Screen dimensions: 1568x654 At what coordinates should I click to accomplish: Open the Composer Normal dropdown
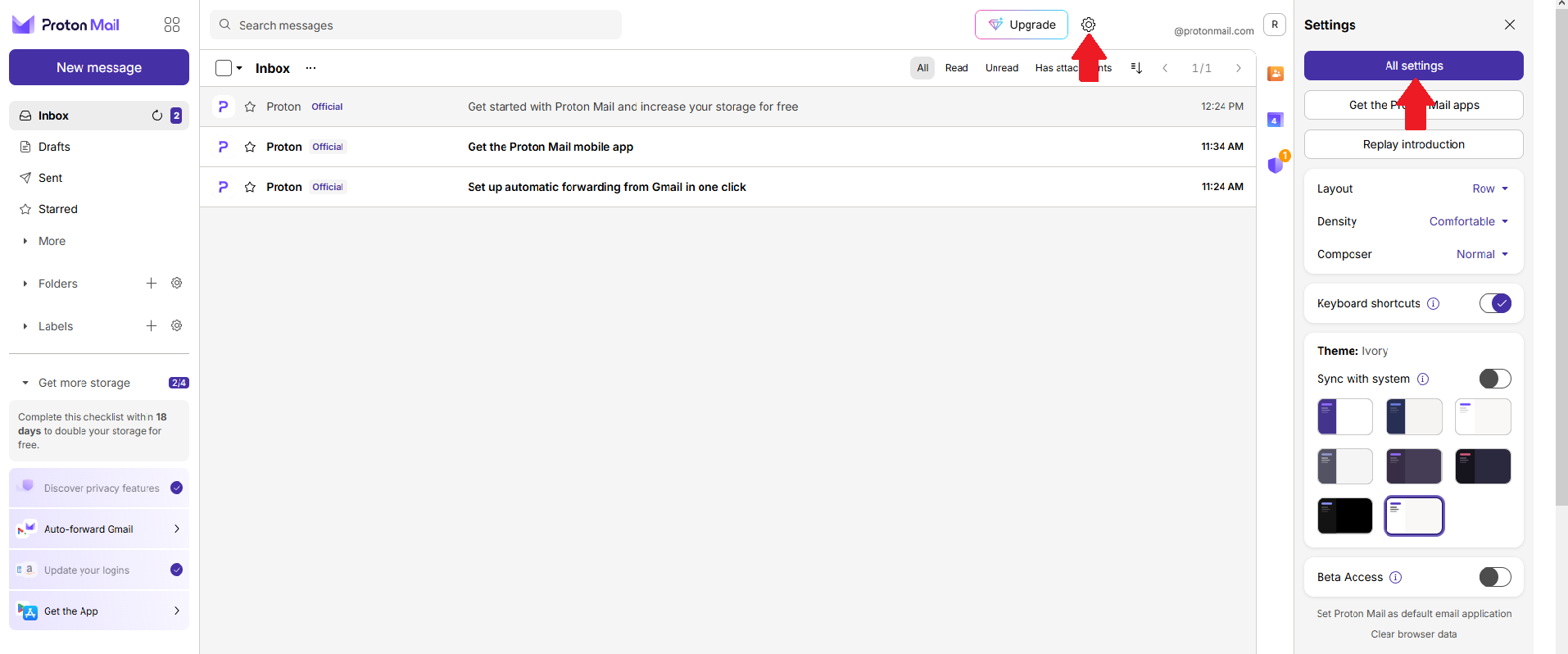[x=1482, y=254]
